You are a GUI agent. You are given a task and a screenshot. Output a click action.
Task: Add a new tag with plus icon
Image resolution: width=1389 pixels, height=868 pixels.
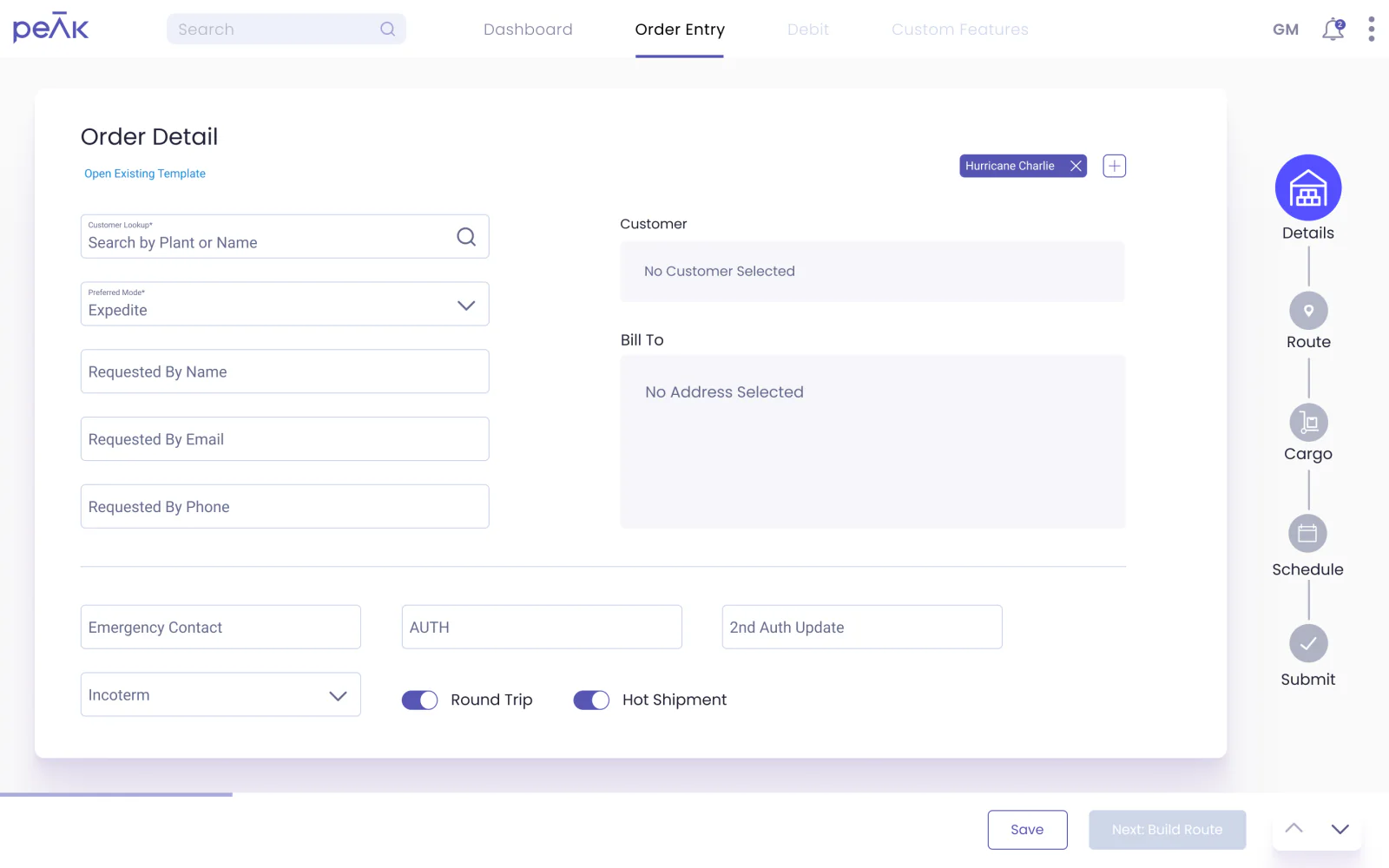point(1115,166)
